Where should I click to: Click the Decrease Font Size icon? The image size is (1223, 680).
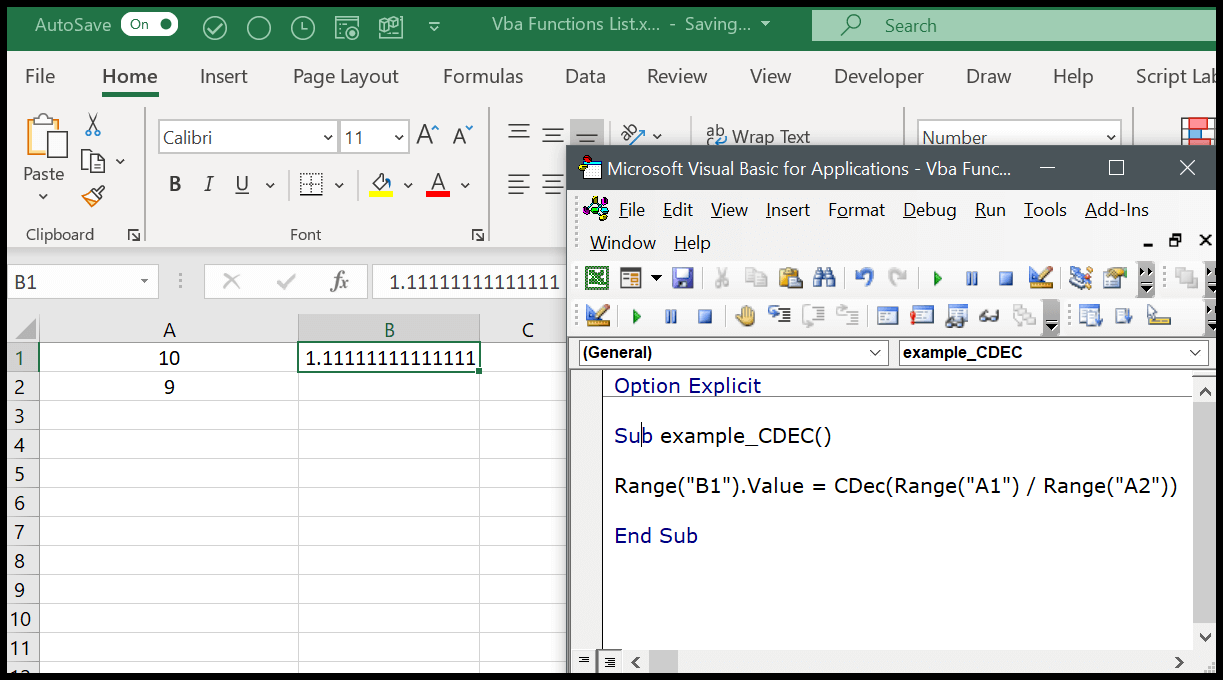[x=462, y=136]
